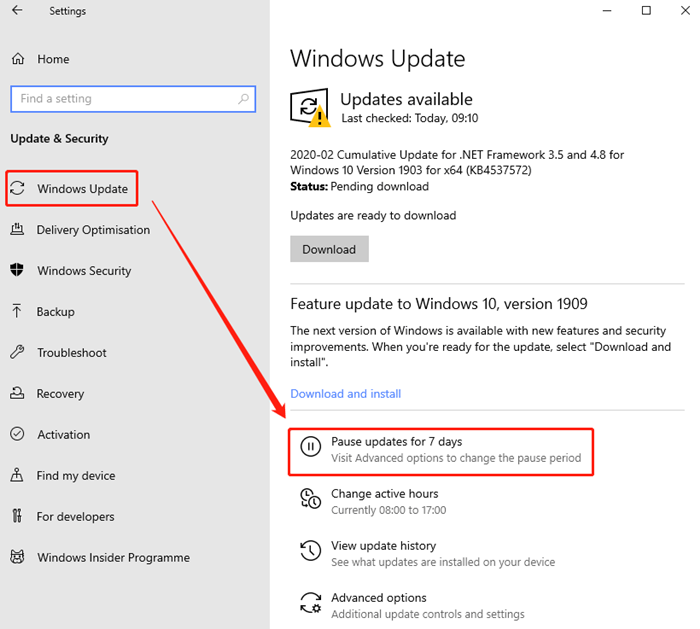The width and height of the screenshot is (700, 629).
Task: Maximize the Settings window
Action: point(646,10)
